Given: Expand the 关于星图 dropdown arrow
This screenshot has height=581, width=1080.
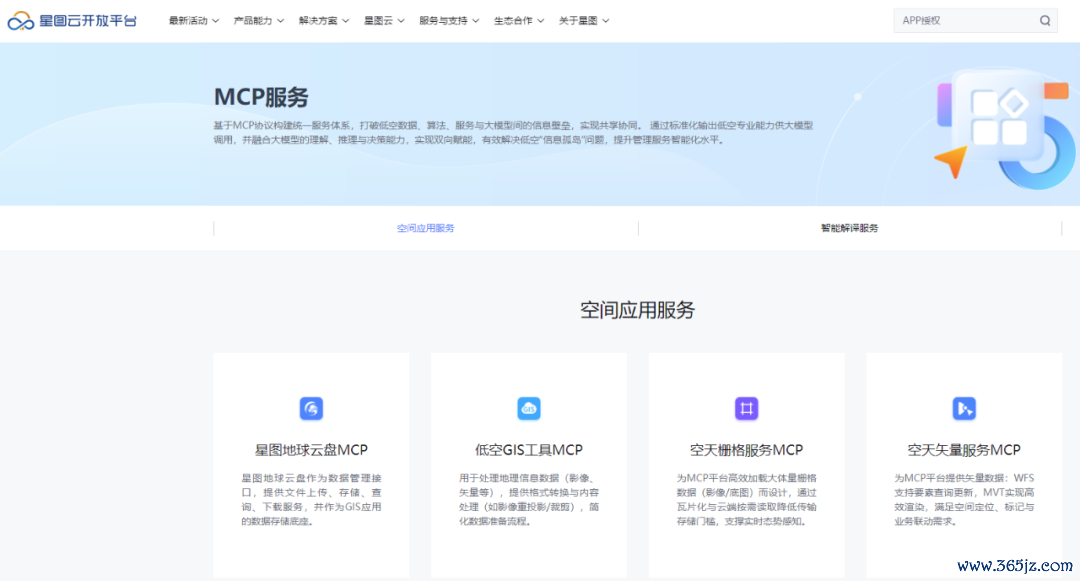Looking at the screenshot, I should click(605, 21).
